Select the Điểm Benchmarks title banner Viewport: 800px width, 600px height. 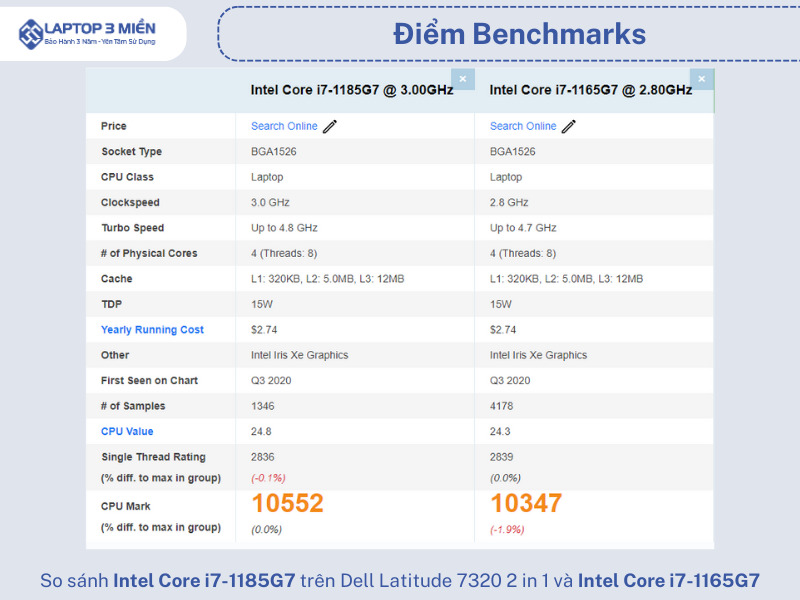[x=518, y=34]
